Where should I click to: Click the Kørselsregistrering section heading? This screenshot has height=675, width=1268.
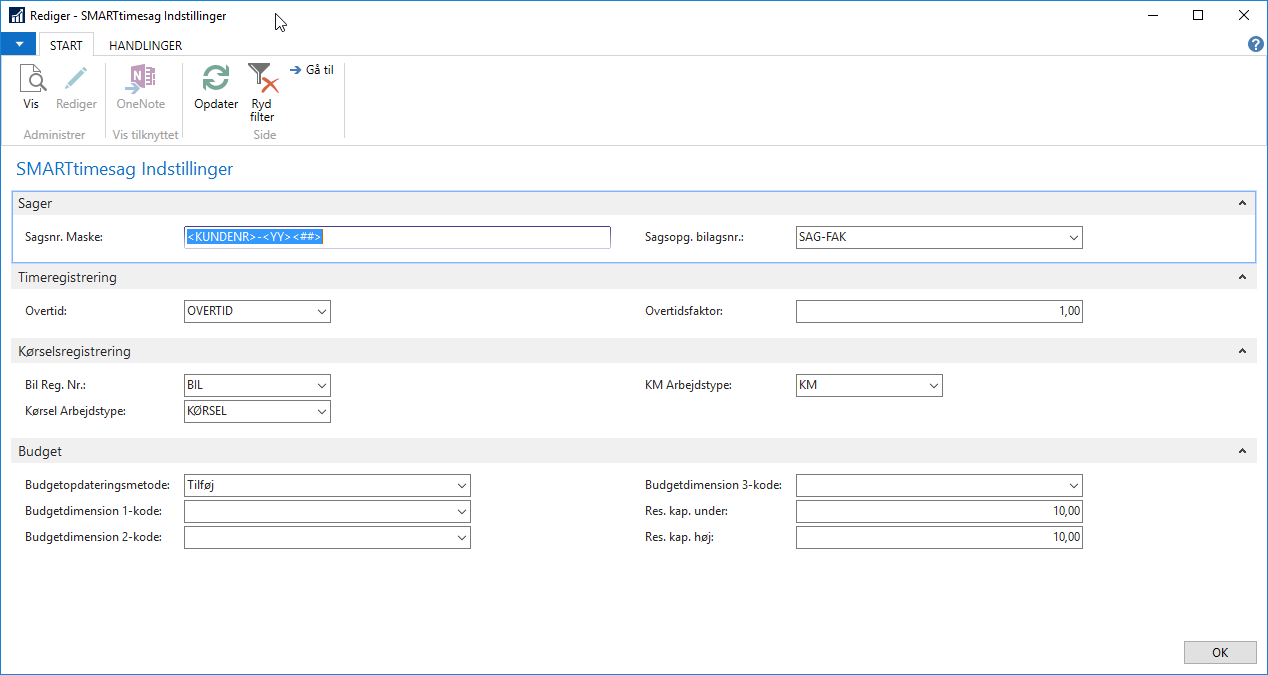pyautogui.click(x=75, y=351)
